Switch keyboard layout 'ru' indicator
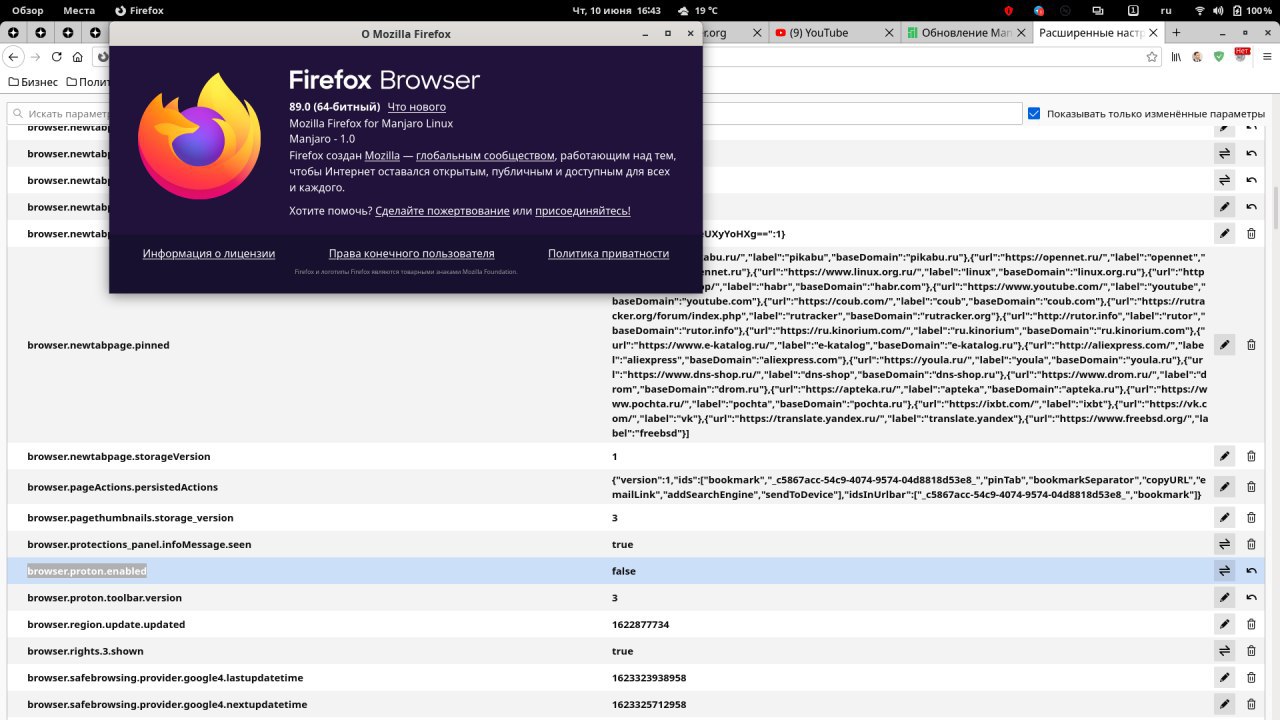Screen dimensions: 1280x720 [x=1166, y=10]
